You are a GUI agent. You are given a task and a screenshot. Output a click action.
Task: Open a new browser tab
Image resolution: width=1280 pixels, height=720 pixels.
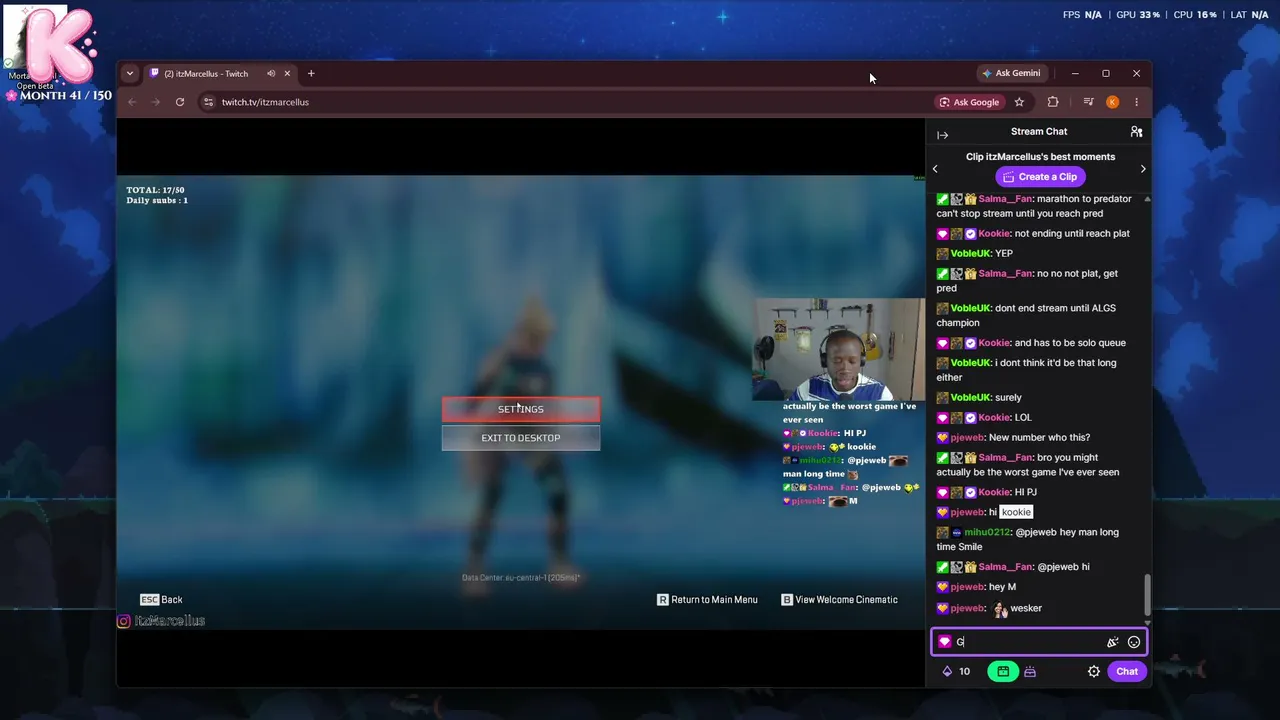pyautogui.click(x=311, y=73)
